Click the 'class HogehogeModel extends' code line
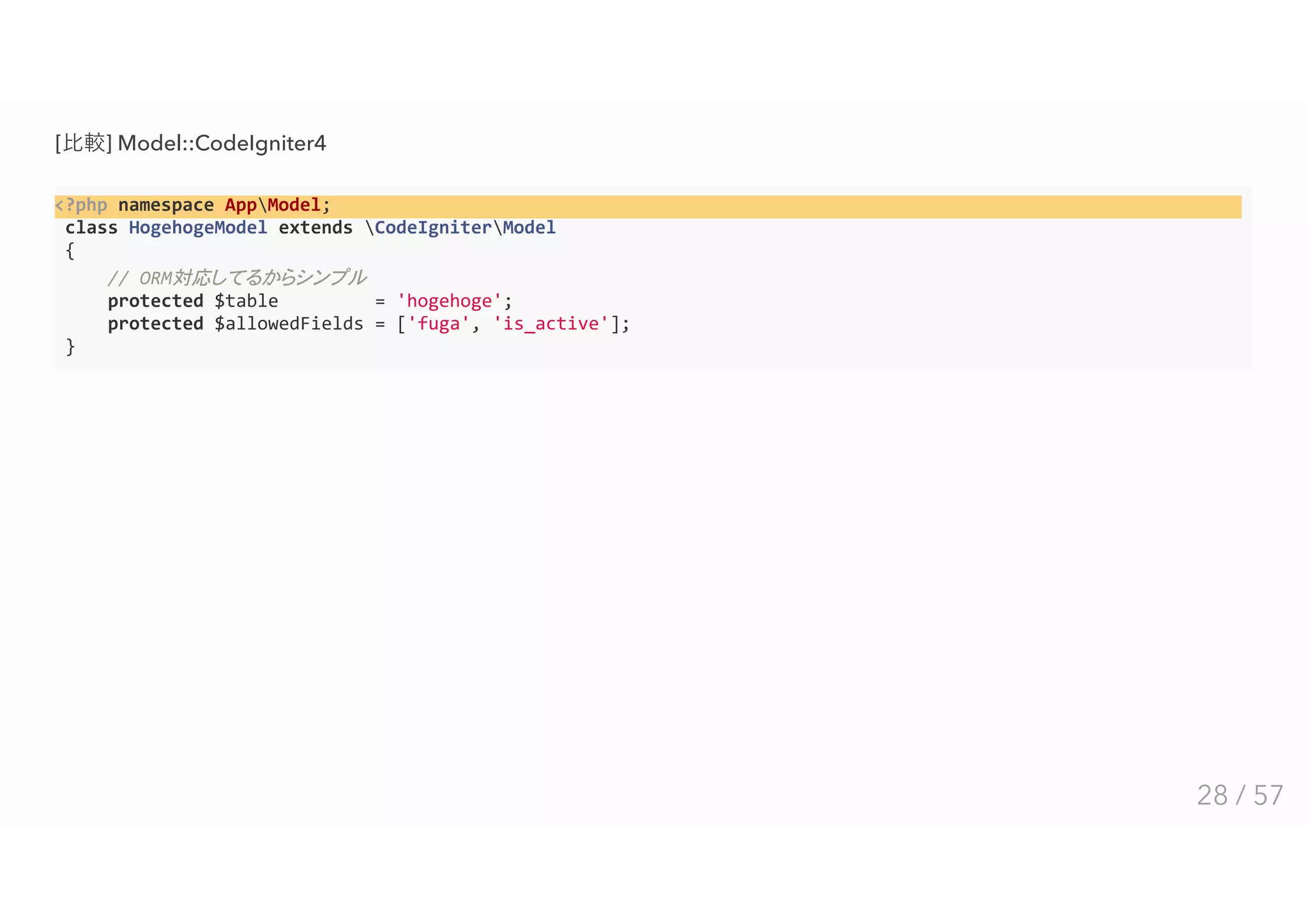This screenshot has height=924, width=1308. 310,228
